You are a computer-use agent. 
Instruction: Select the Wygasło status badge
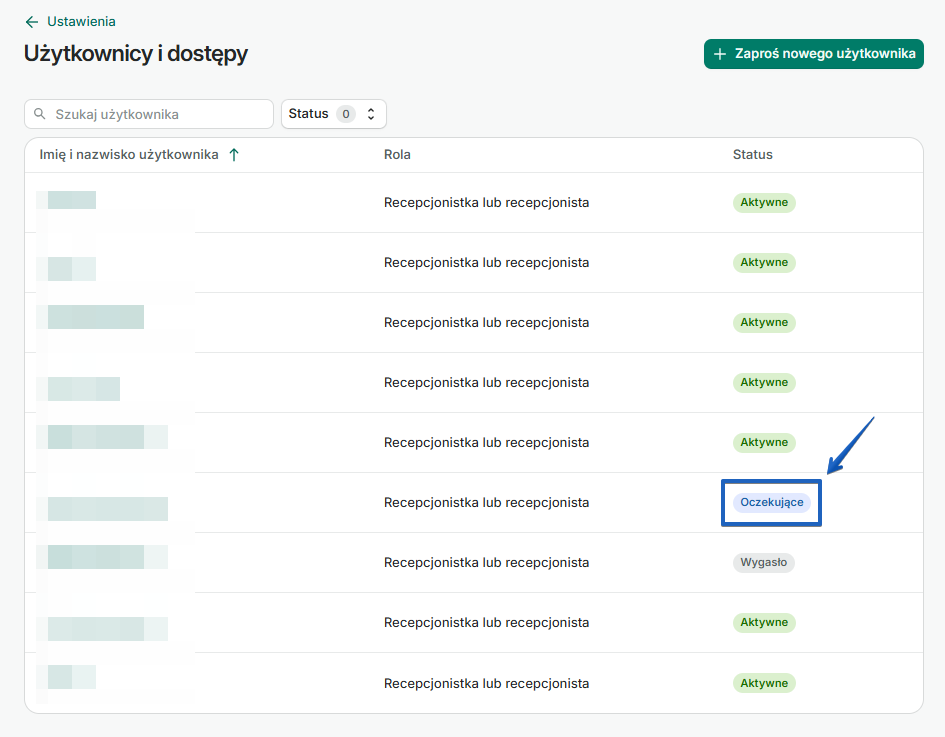(x=763, y=562)
